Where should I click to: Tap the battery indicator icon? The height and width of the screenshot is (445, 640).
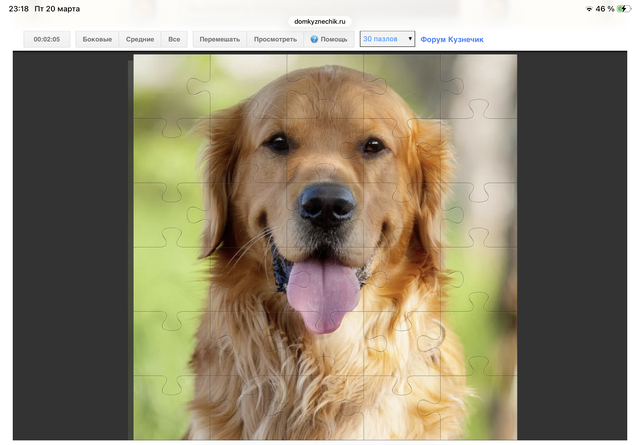(625, 8)
